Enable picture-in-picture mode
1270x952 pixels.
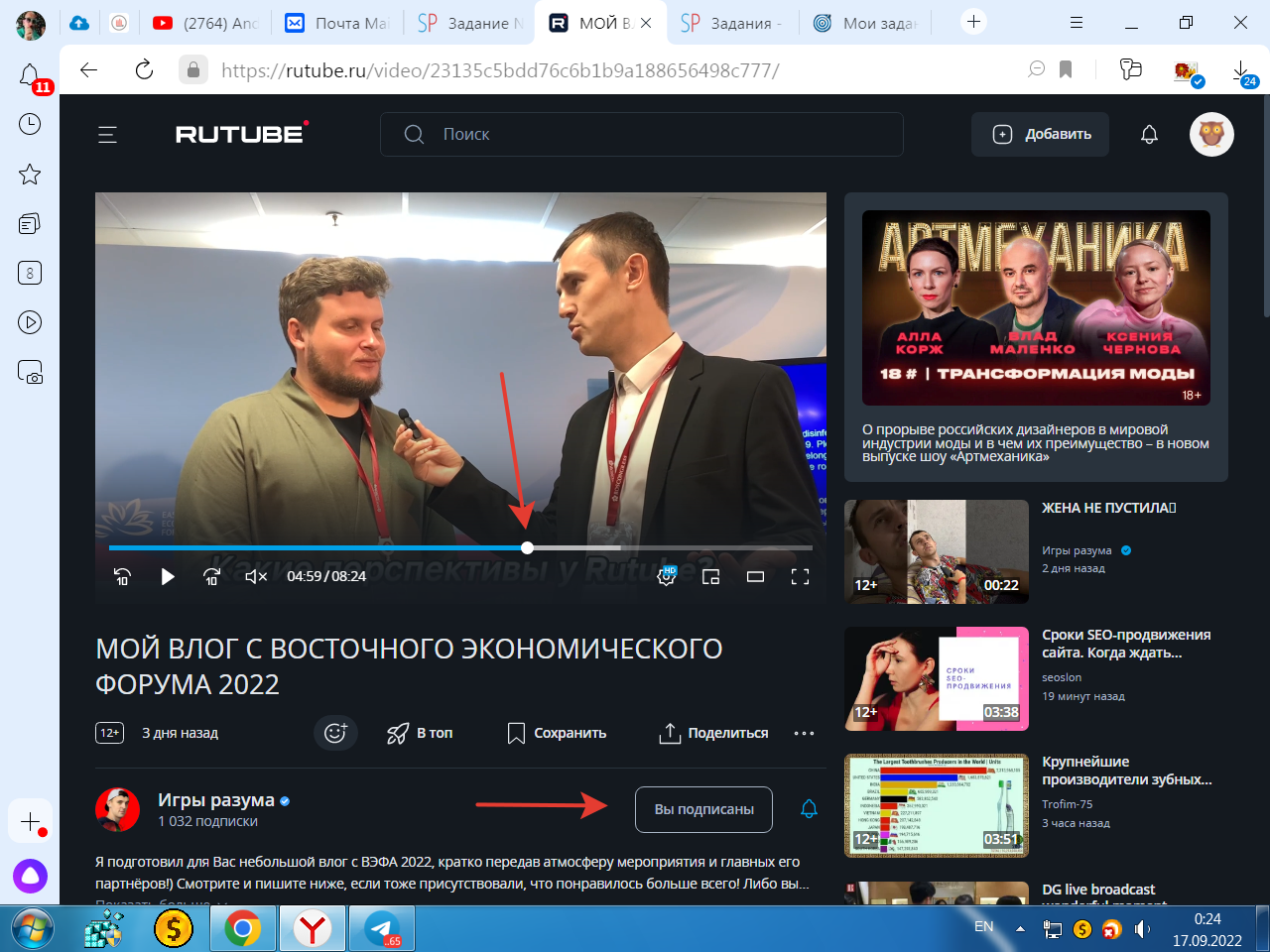tap(710, 576)
